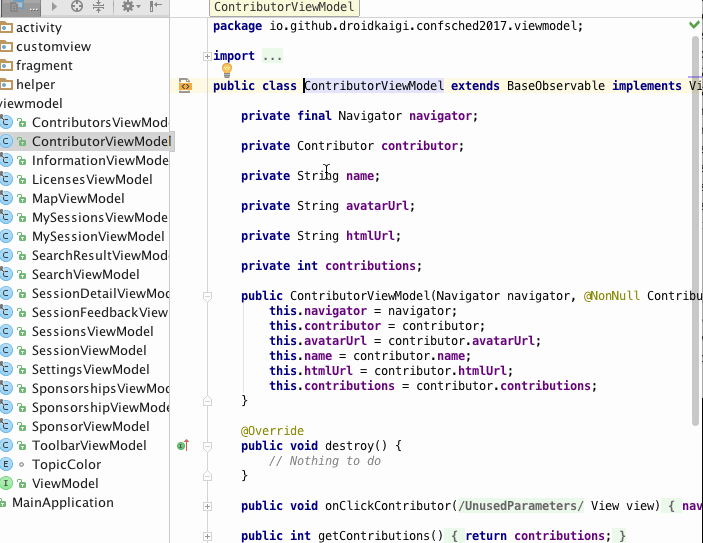The height and width of the screenshot is (543, 703).
Task: Collapse the ContributorViewModel constructor
Action: pyautogui.click(x=207, y=296)
